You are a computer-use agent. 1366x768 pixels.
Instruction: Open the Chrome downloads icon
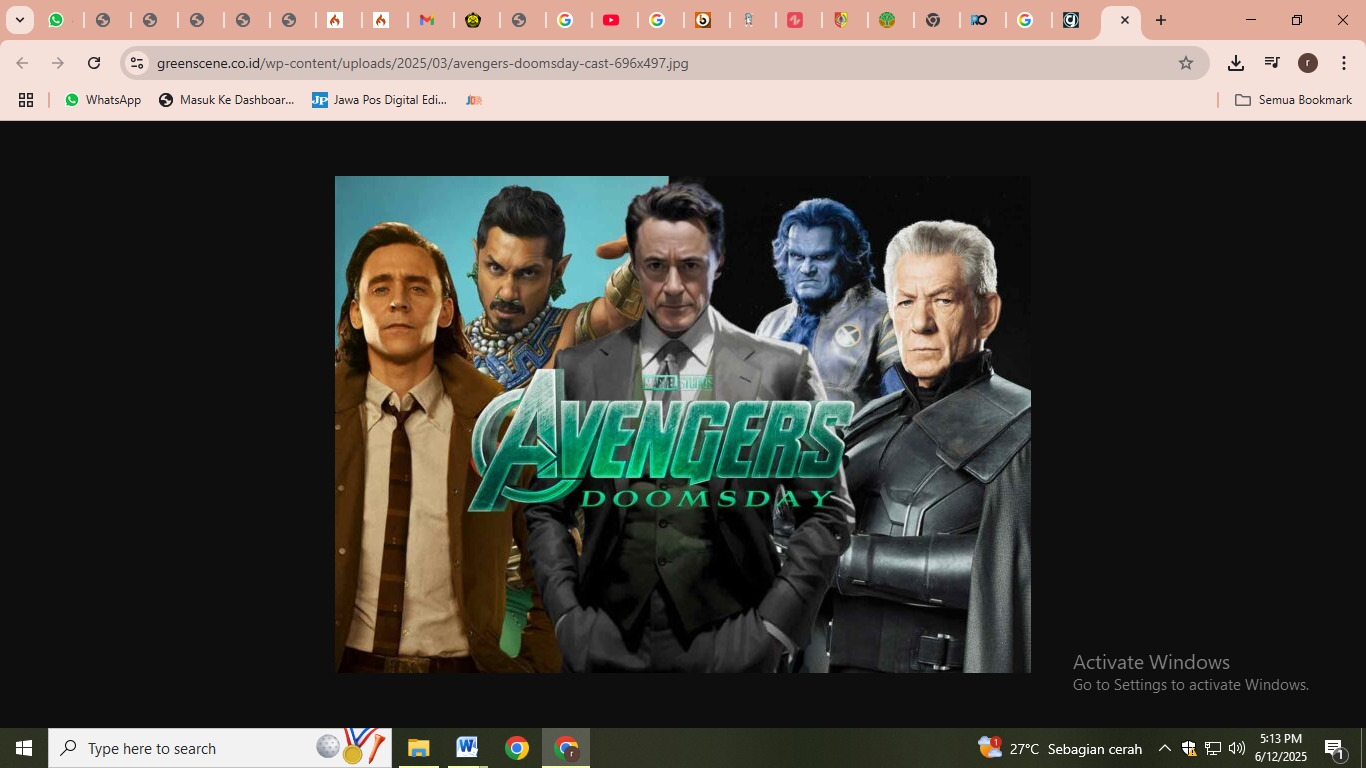[1236, 63]
